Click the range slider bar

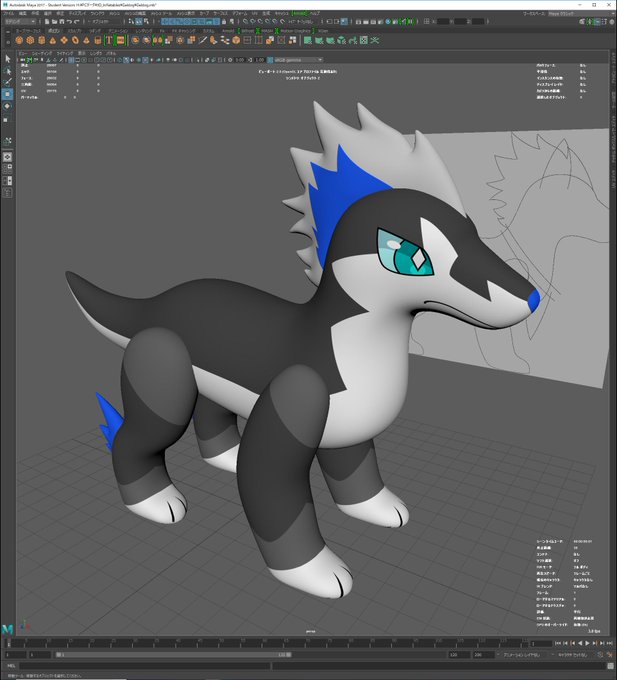[x=173, y=654]
